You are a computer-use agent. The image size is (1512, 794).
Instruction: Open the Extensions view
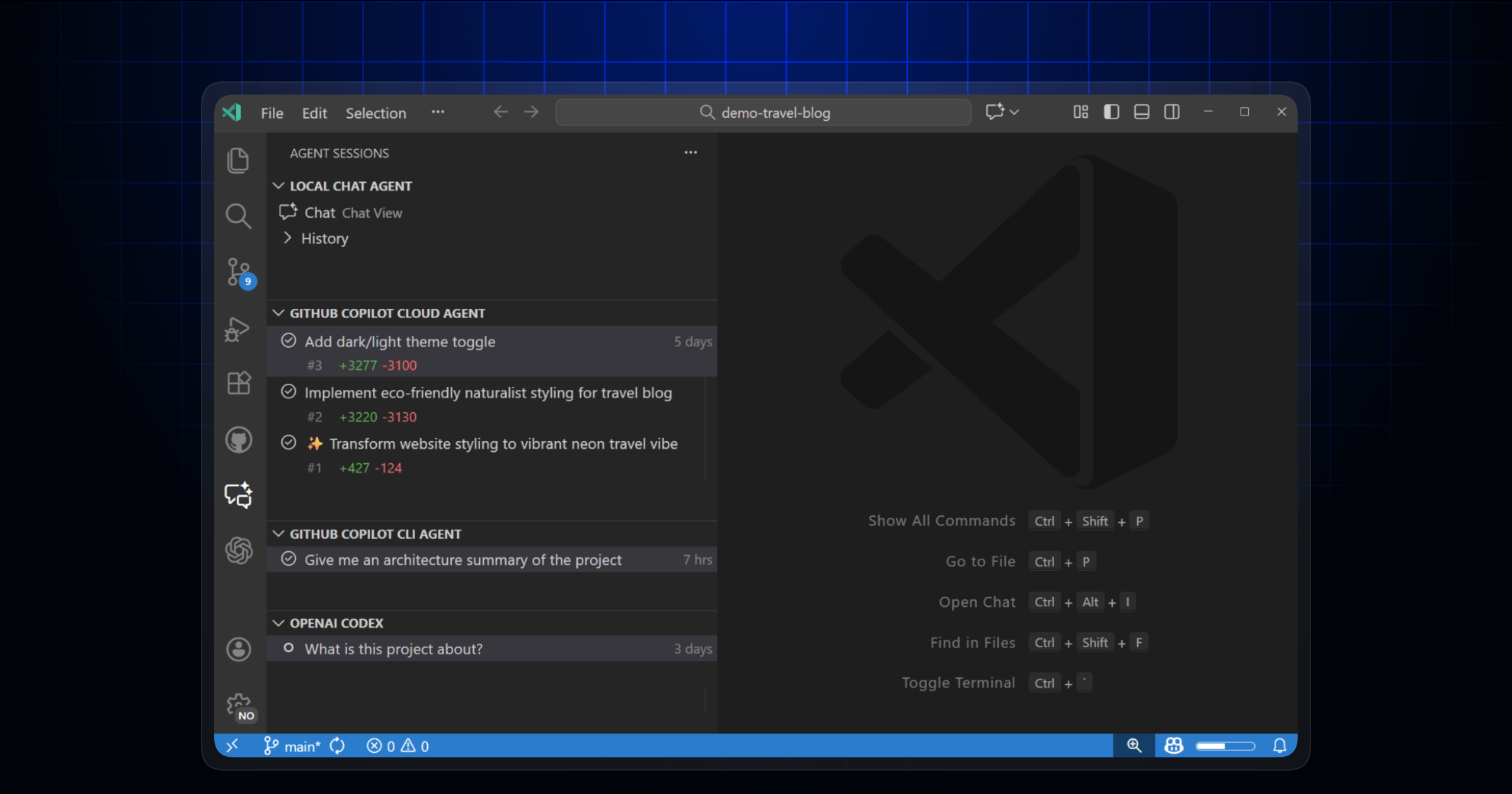[238, 383]
